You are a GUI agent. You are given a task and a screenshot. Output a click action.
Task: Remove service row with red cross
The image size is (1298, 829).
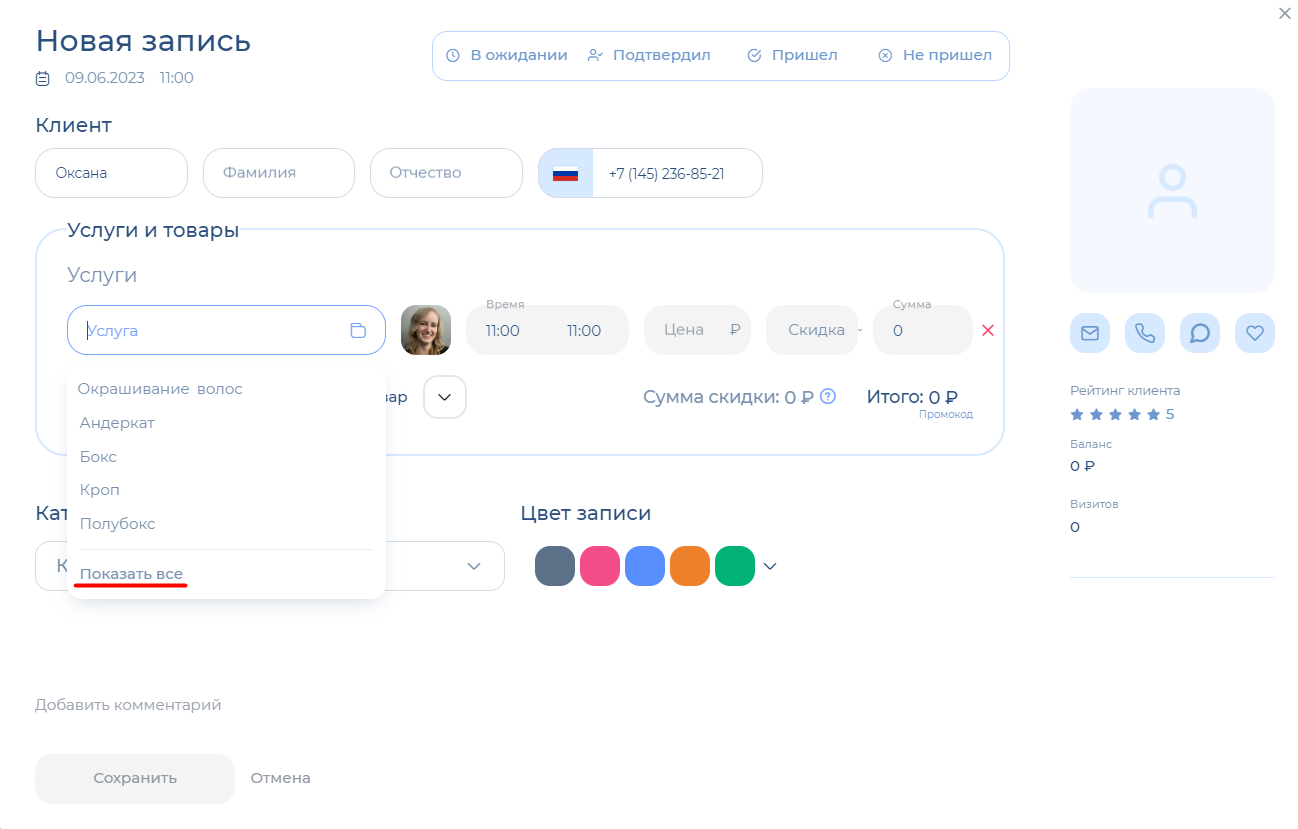tap(988, 330)
